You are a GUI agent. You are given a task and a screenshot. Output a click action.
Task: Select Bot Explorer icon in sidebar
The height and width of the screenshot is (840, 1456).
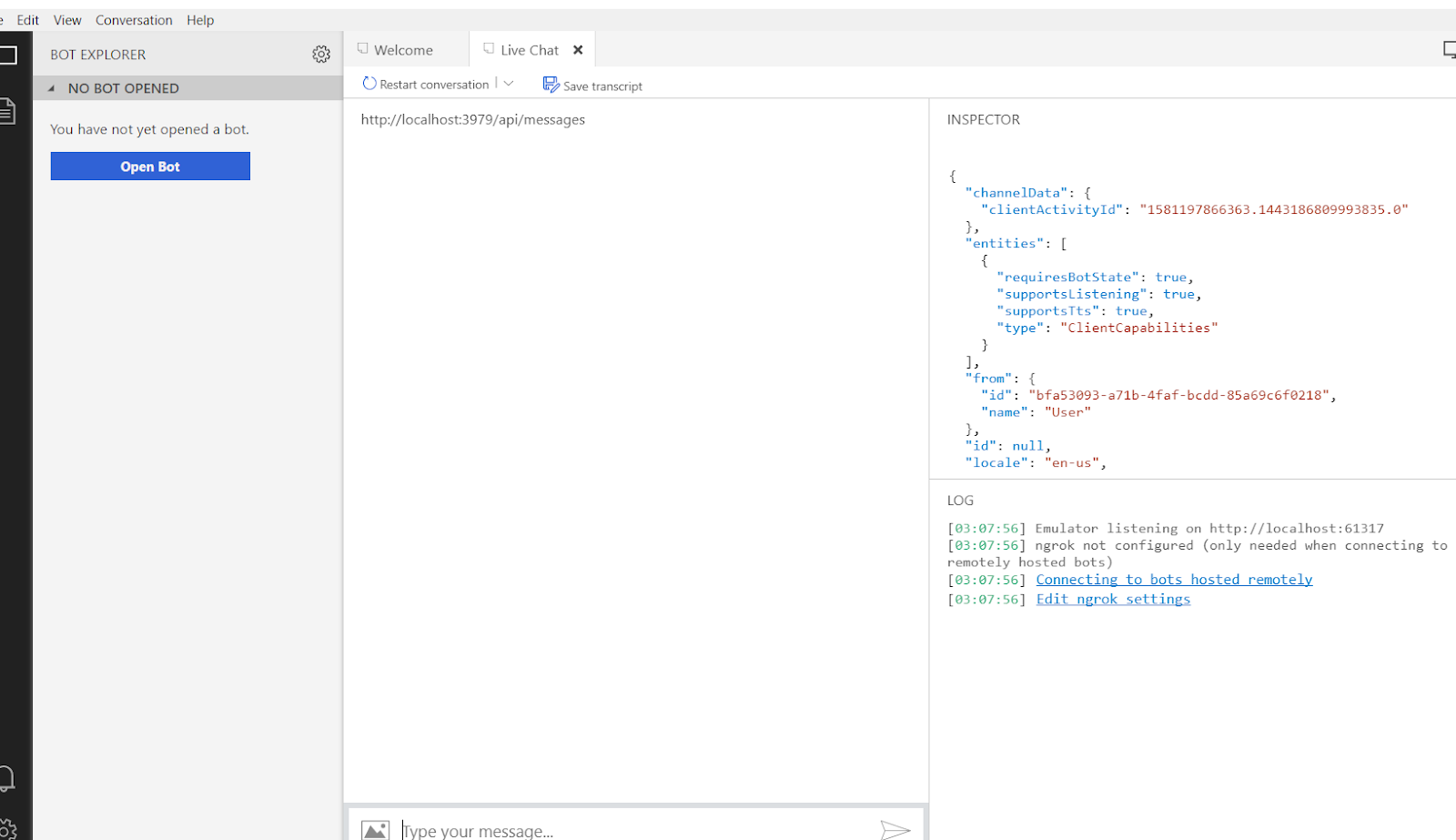8,55
